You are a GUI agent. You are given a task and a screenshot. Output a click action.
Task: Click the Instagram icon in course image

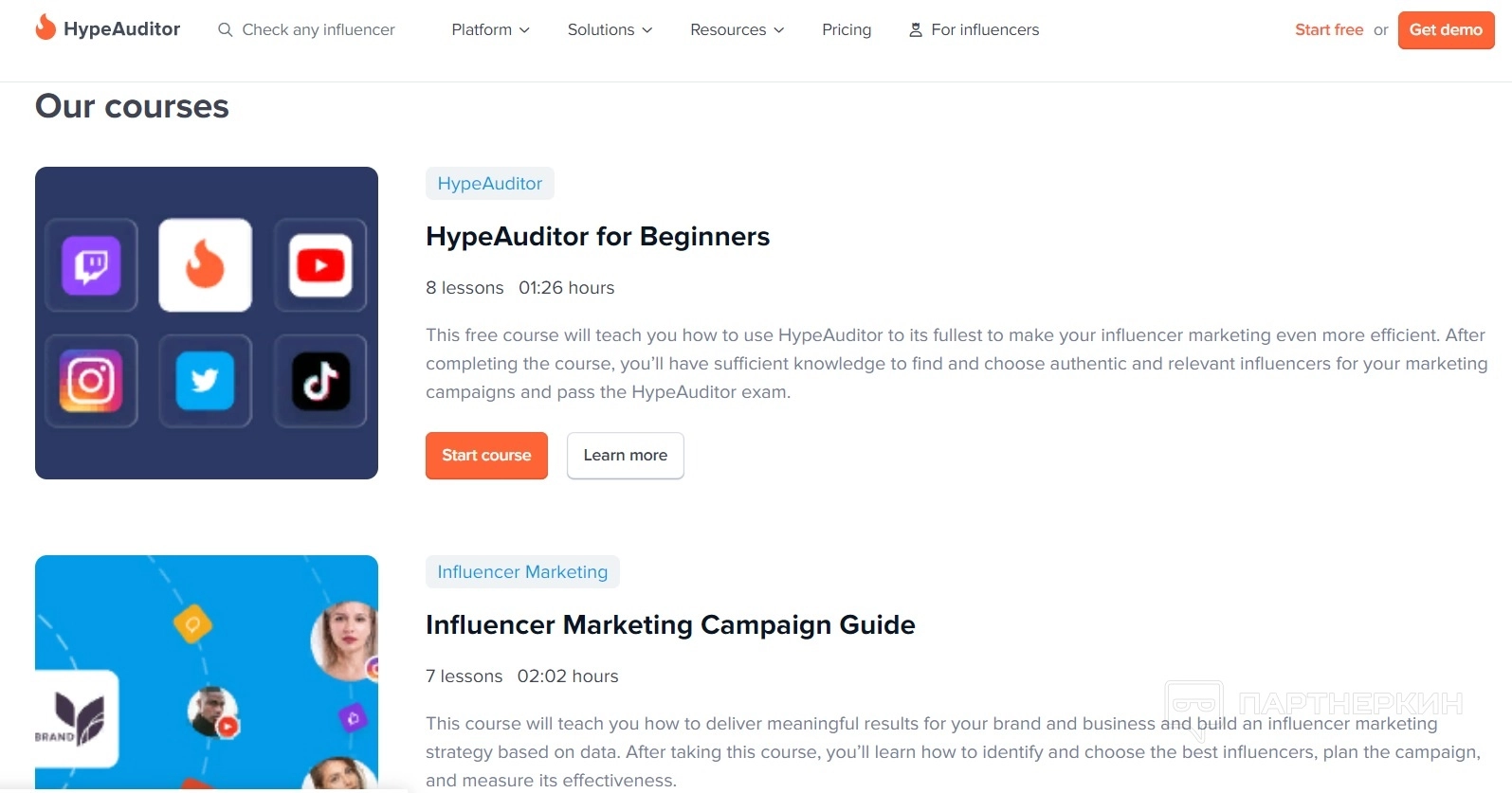click(91, 381)
